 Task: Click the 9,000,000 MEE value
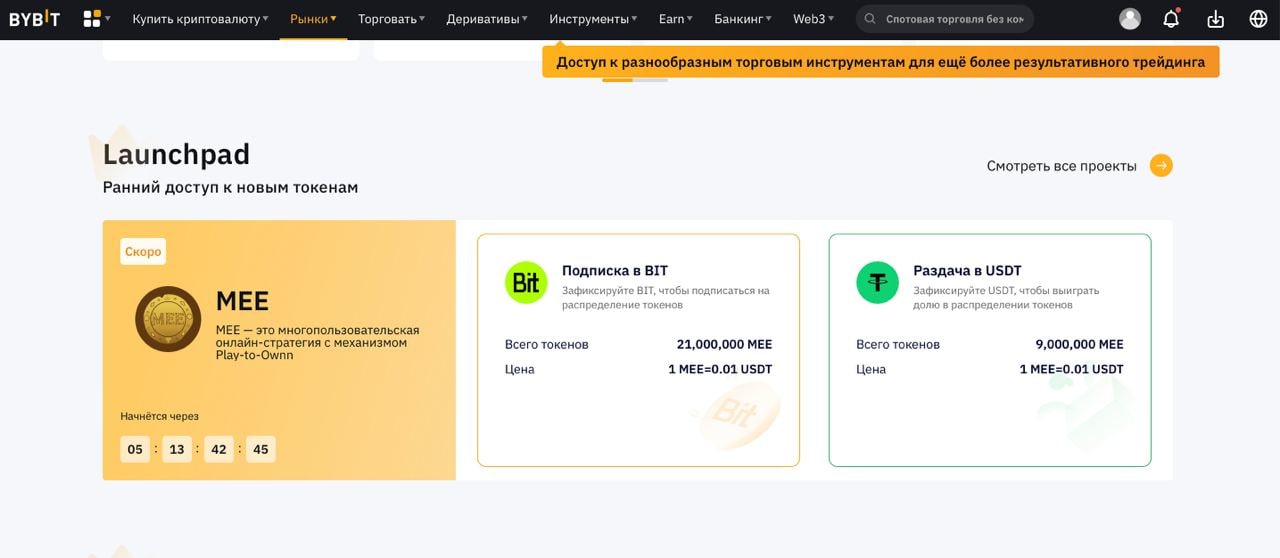[1079, 344]
